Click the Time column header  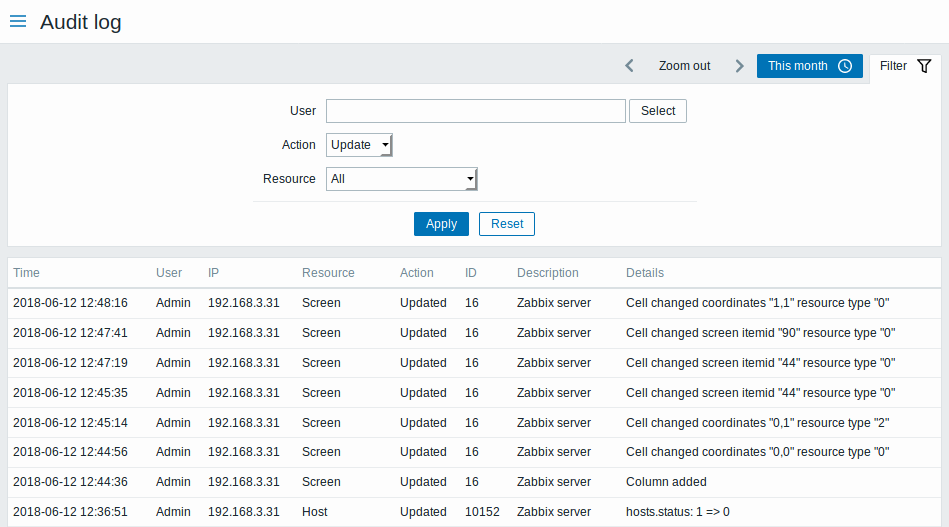26,273
